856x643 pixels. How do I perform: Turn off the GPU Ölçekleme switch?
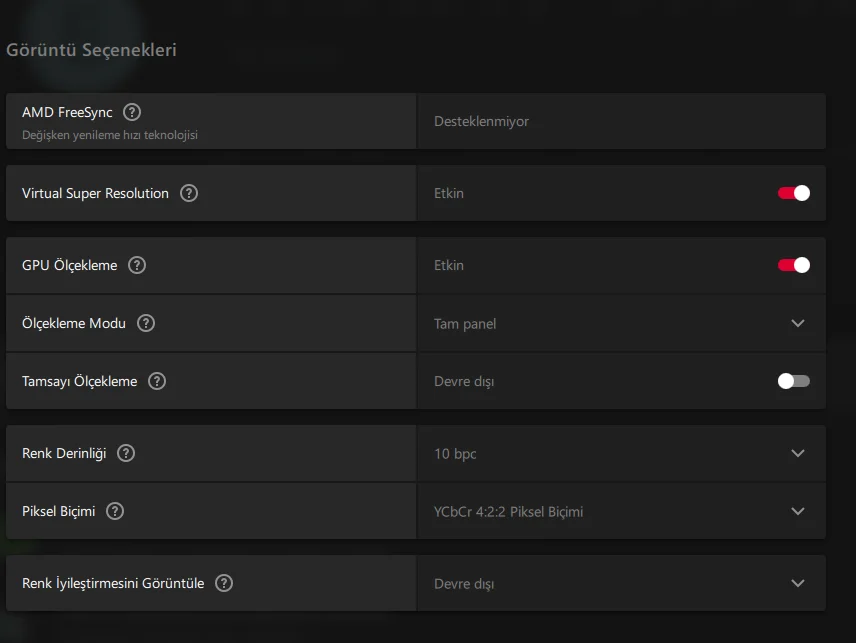point(794,265)
